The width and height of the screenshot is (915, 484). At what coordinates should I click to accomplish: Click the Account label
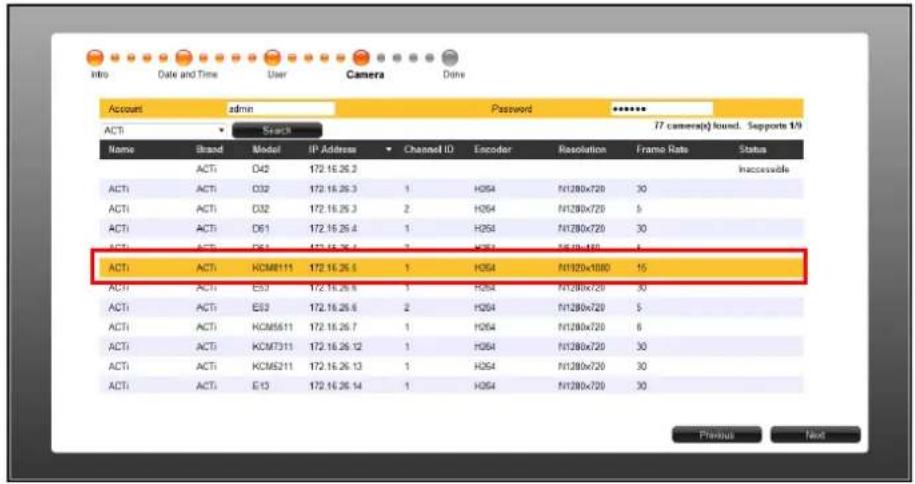[x=125, y=109]
